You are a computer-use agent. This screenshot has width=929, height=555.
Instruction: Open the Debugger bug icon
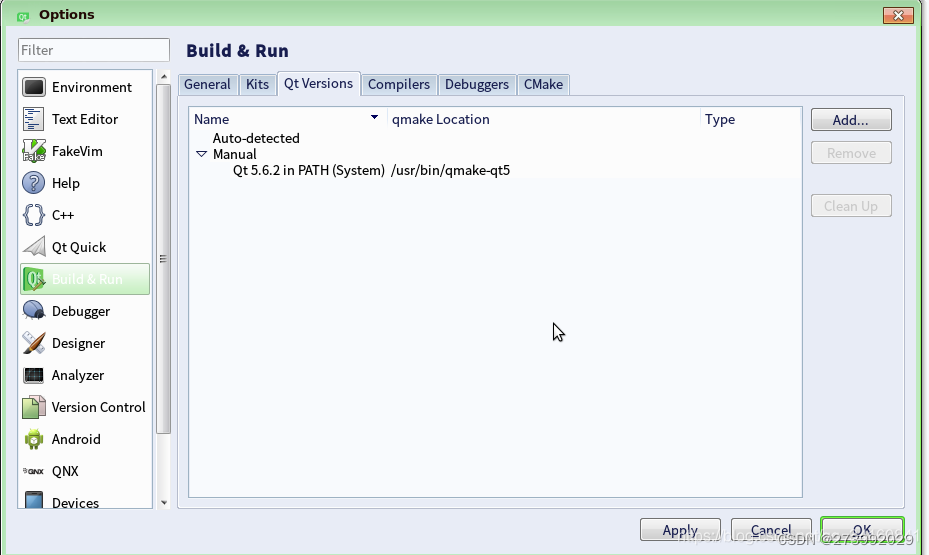34,311
